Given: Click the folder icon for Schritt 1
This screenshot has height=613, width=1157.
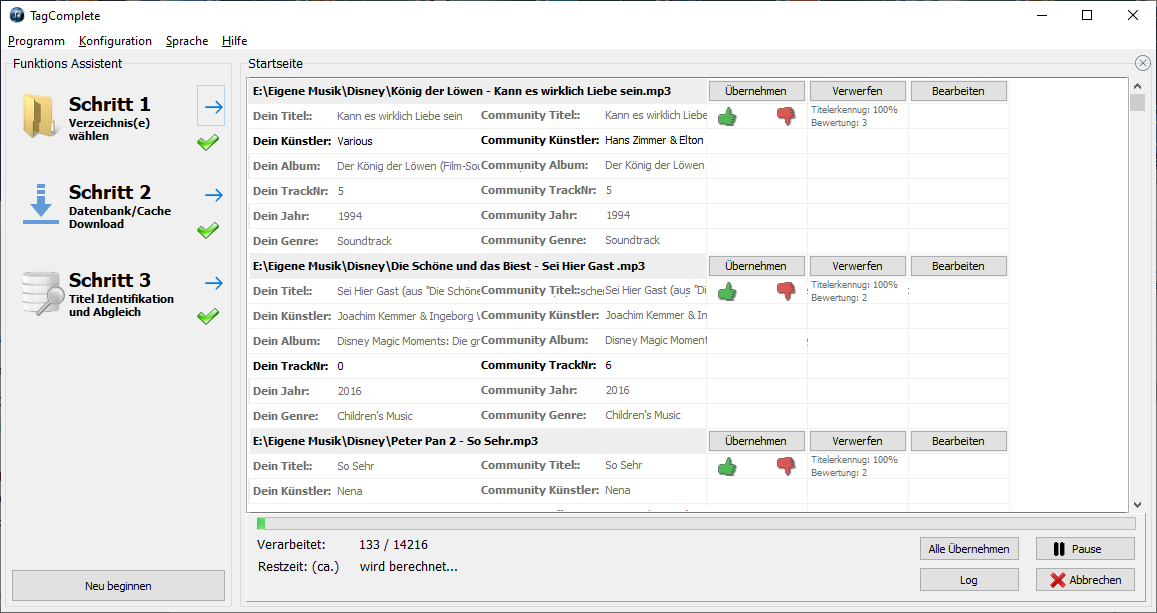Looking at the screenshot, I should point(40,116).
